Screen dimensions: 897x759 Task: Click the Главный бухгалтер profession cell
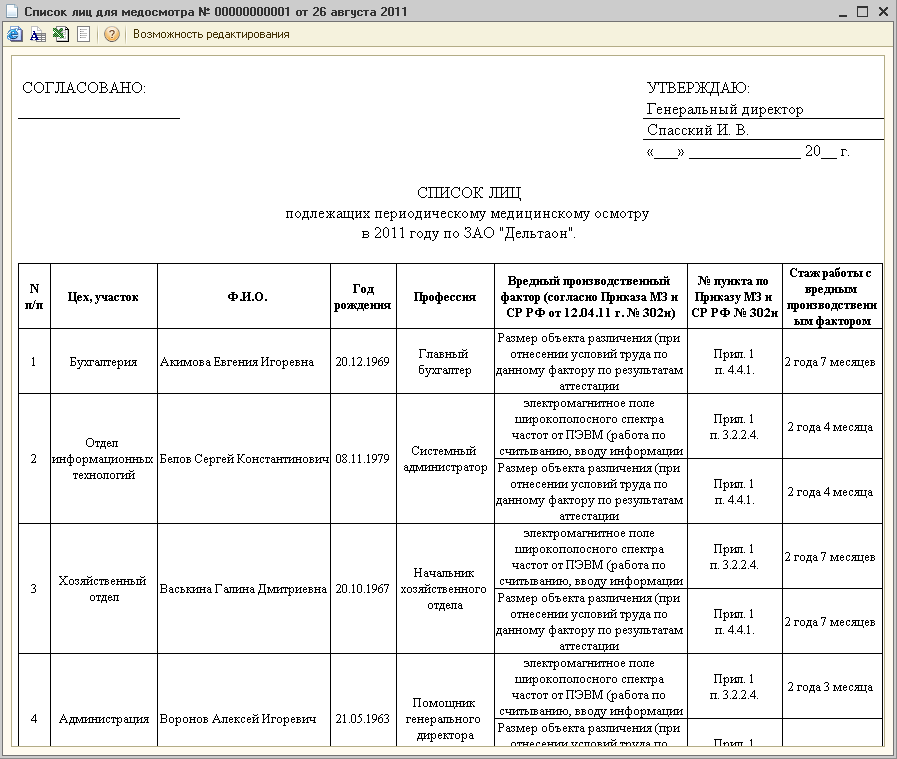coord(445,361)
